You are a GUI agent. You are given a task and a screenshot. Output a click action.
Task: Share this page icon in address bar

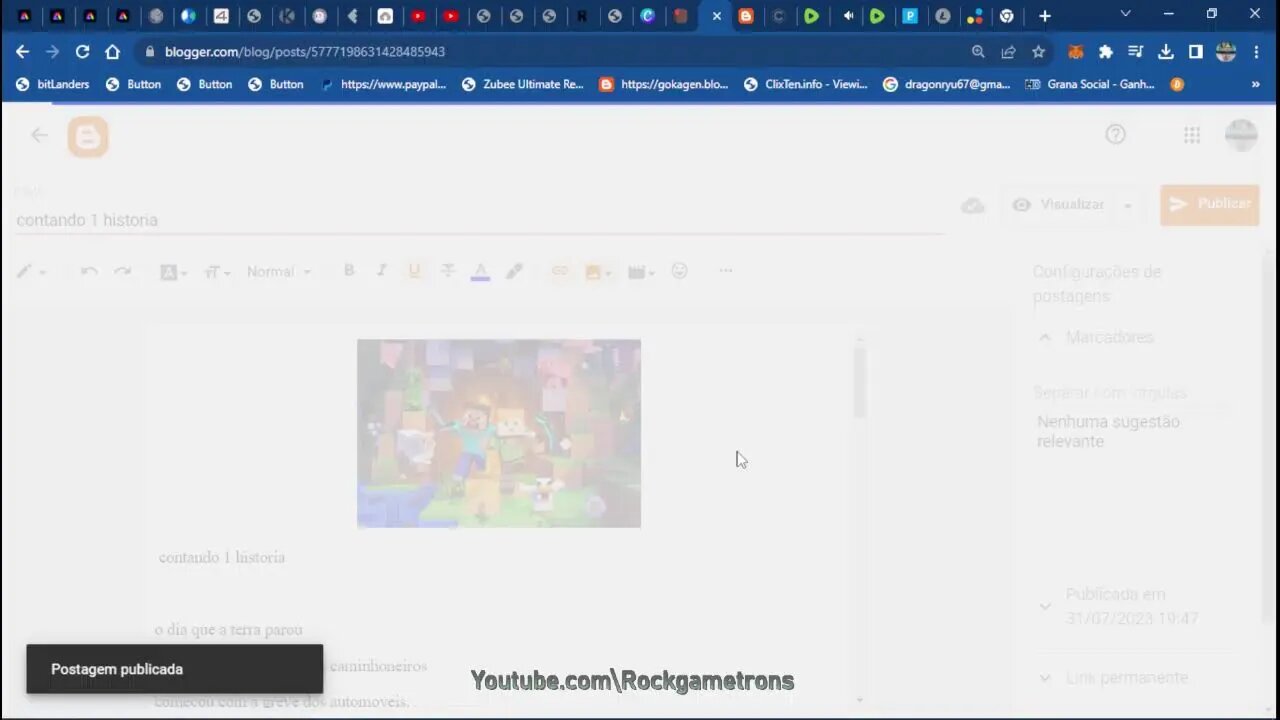[x=1008, y=52]
